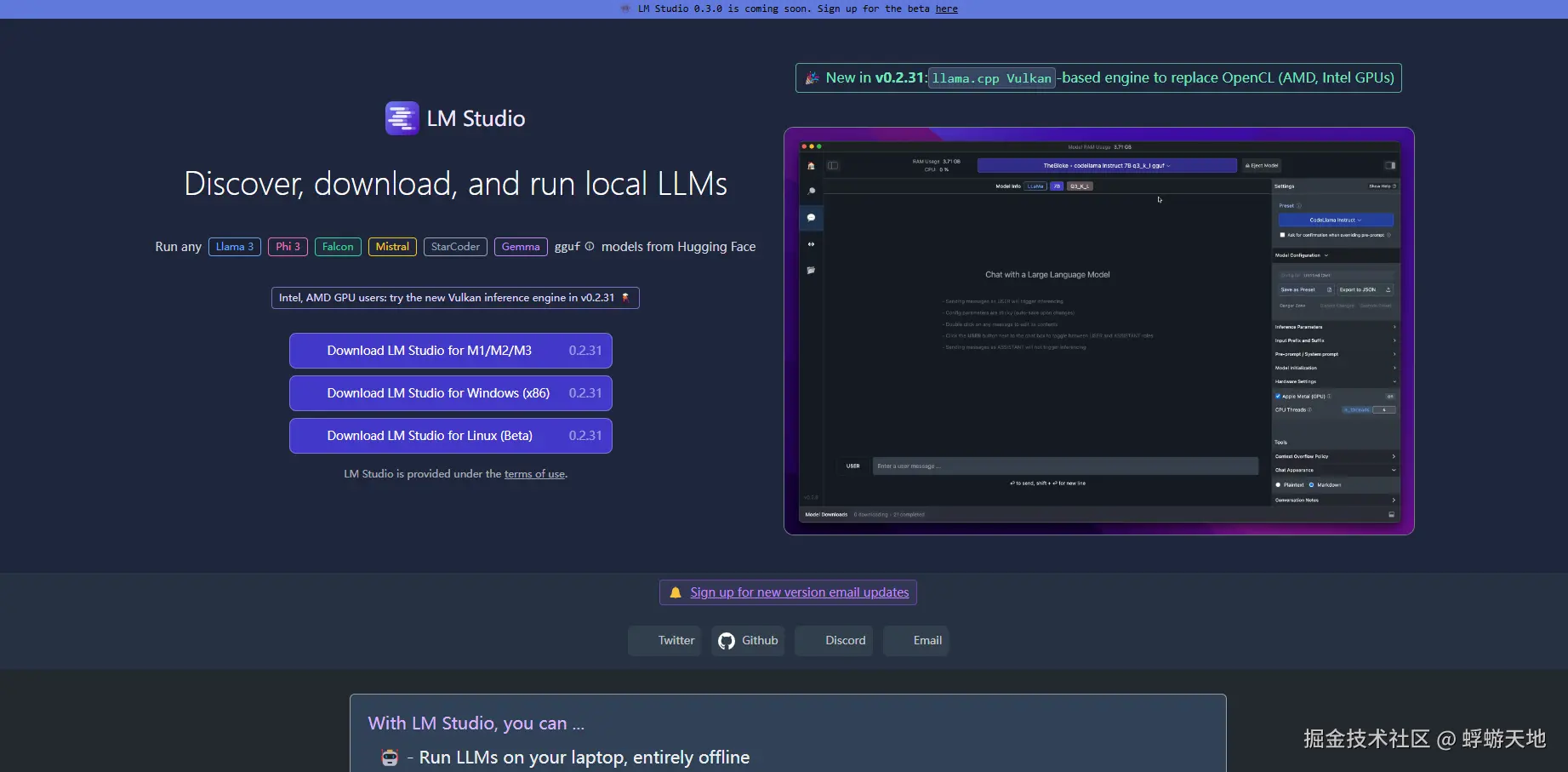Screen dimensions: 1568x772
Task: Click the Falcon model tag
Action: [338, 247]
